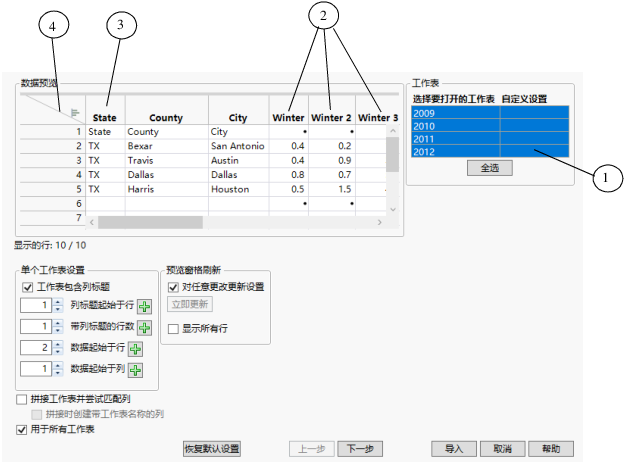
Task: Toggle 工作表包含列标题 checkbox
Action: [28, 287]
